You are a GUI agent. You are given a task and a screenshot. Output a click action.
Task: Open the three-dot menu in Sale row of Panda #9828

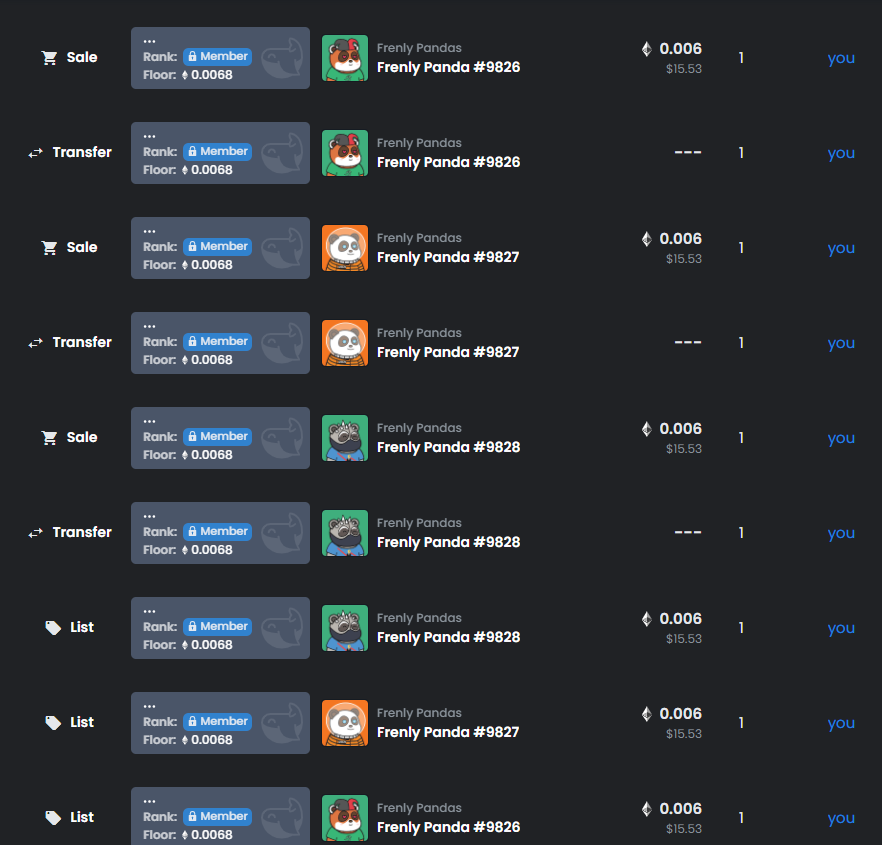[x=149, y=422]
